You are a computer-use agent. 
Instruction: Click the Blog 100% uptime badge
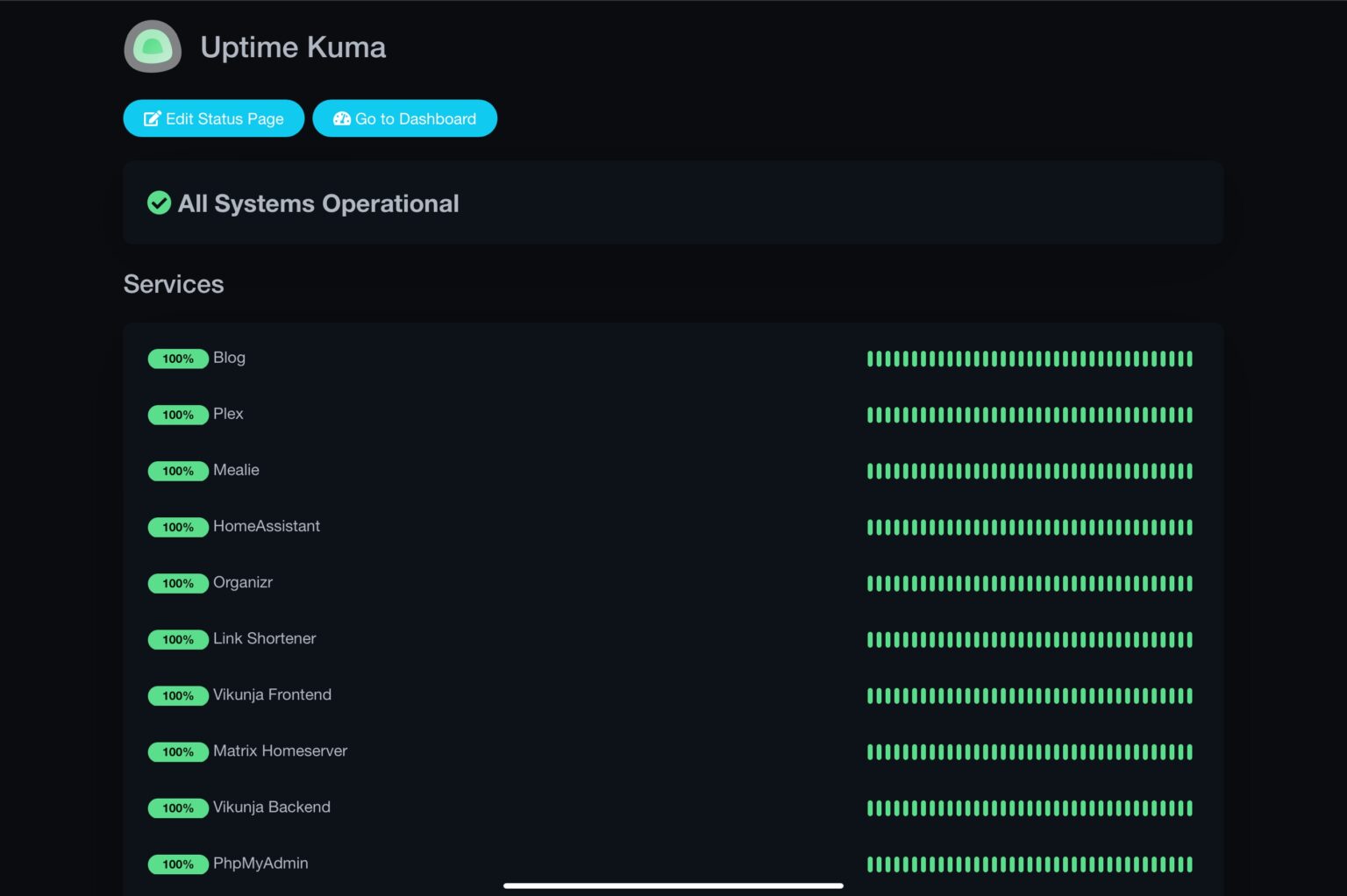point(178,359)
